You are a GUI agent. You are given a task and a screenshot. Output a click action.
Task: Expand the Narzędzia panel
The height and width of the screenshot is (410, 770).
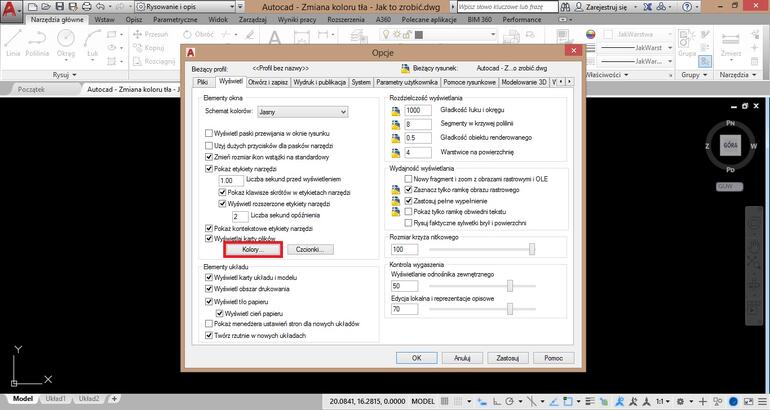[x=738, y=75]
